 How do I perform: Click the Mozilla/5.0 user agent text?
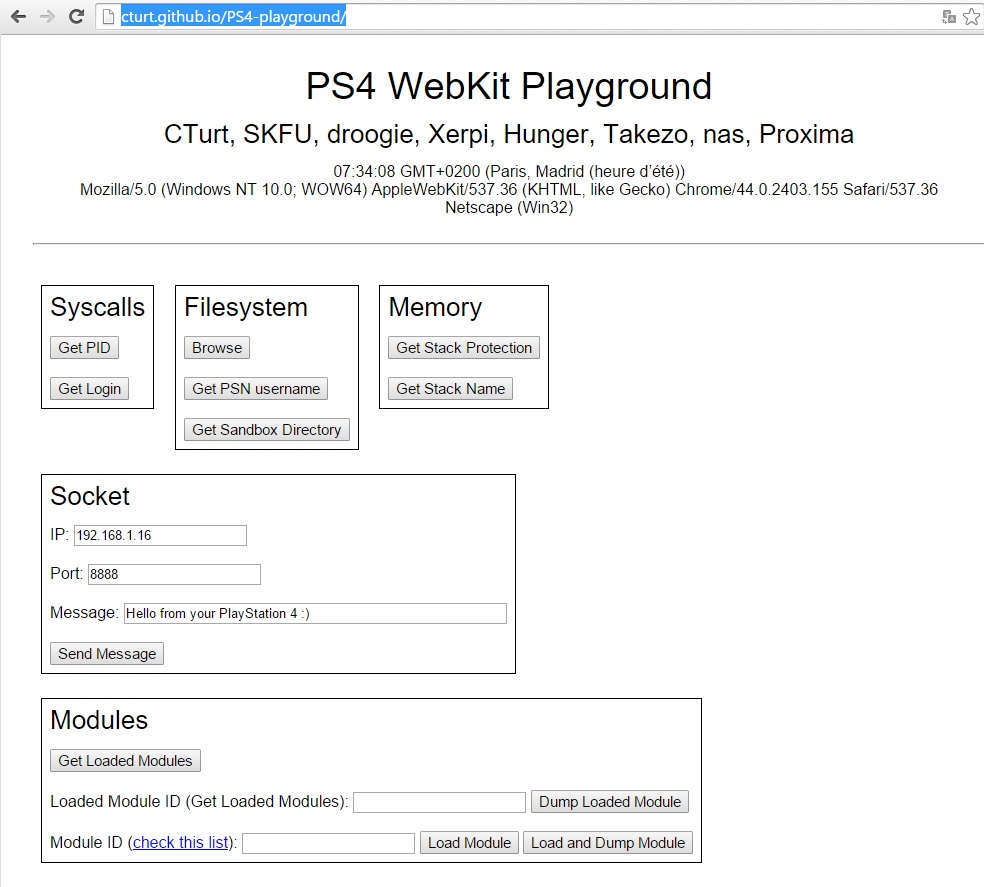508,190
